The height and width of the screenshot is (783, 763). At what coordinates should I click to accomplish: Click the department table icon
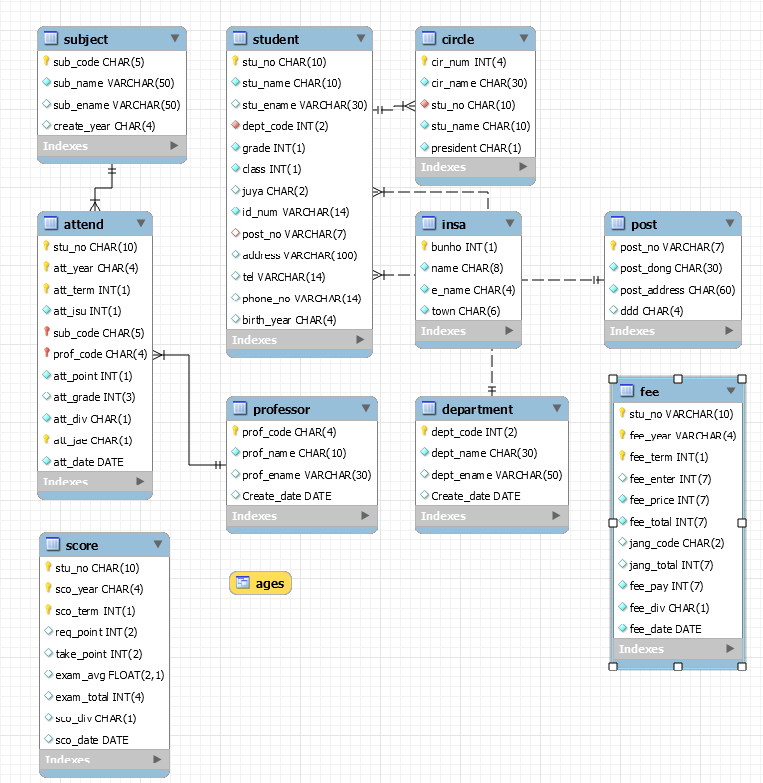coord(429,408)
